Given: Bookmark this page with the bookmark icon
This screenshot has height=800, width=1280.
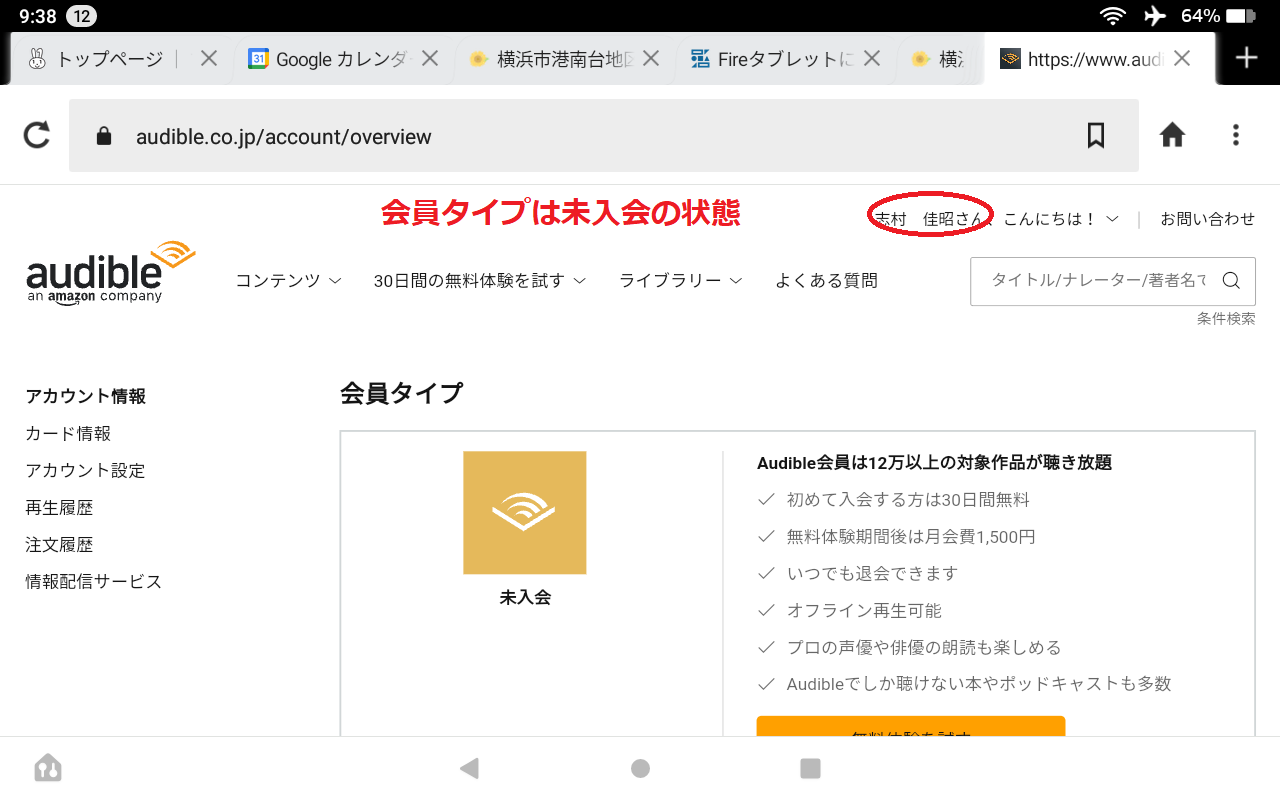Looking at the screenshot, I should point(1096,135).
